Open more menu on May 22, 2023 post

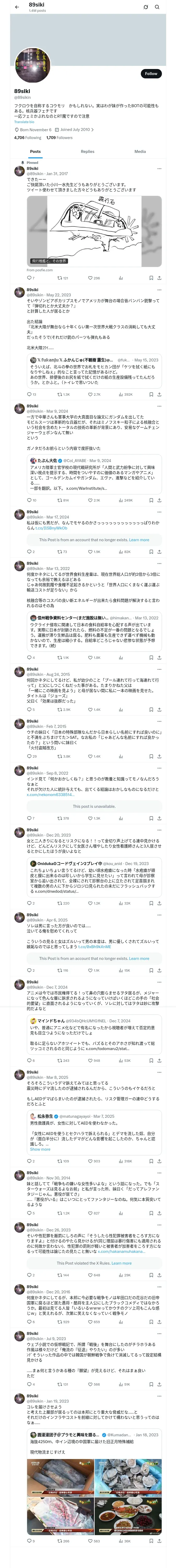coord(159,290)
